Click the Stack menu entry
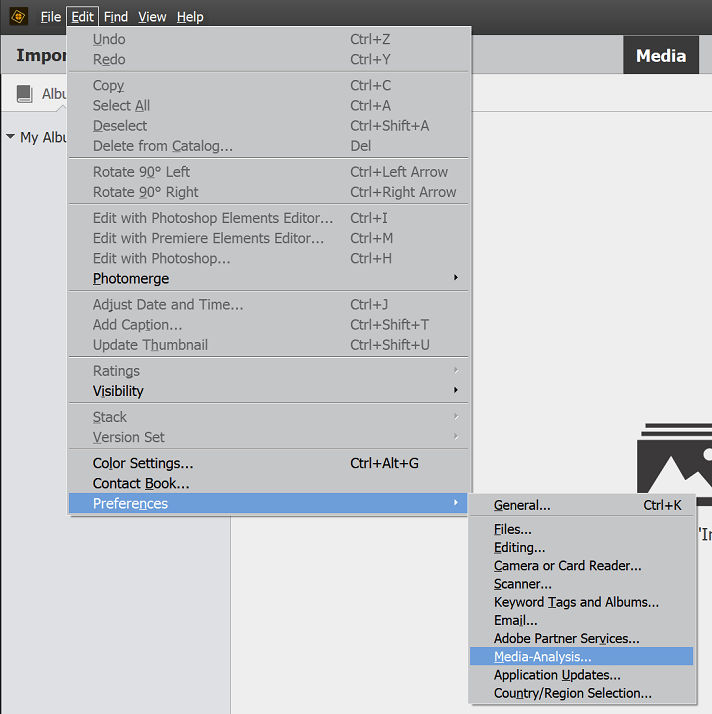This screenshot has height=714, width=712. pos(268,417)
